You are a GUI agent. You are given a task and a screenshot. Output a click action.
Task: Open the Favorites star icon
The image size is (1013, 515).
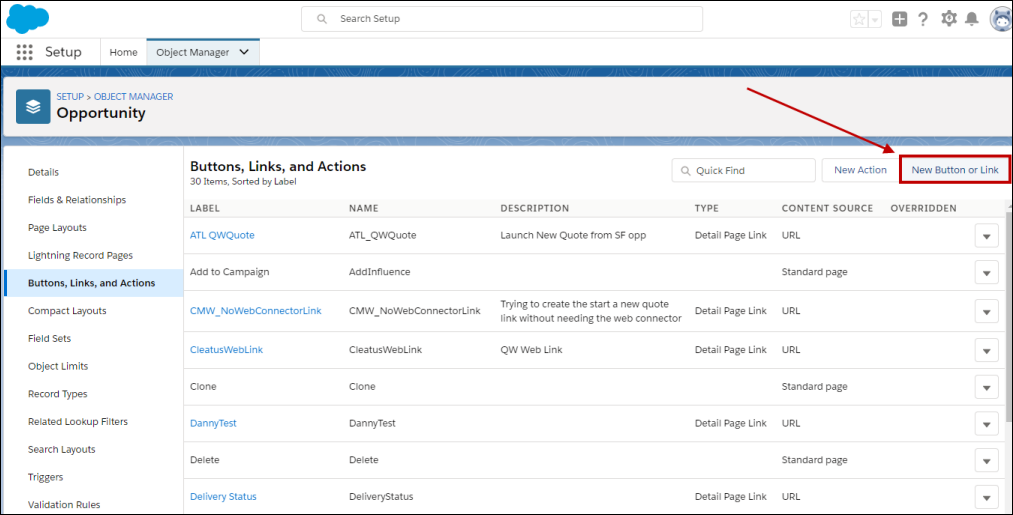coord(859,19)
